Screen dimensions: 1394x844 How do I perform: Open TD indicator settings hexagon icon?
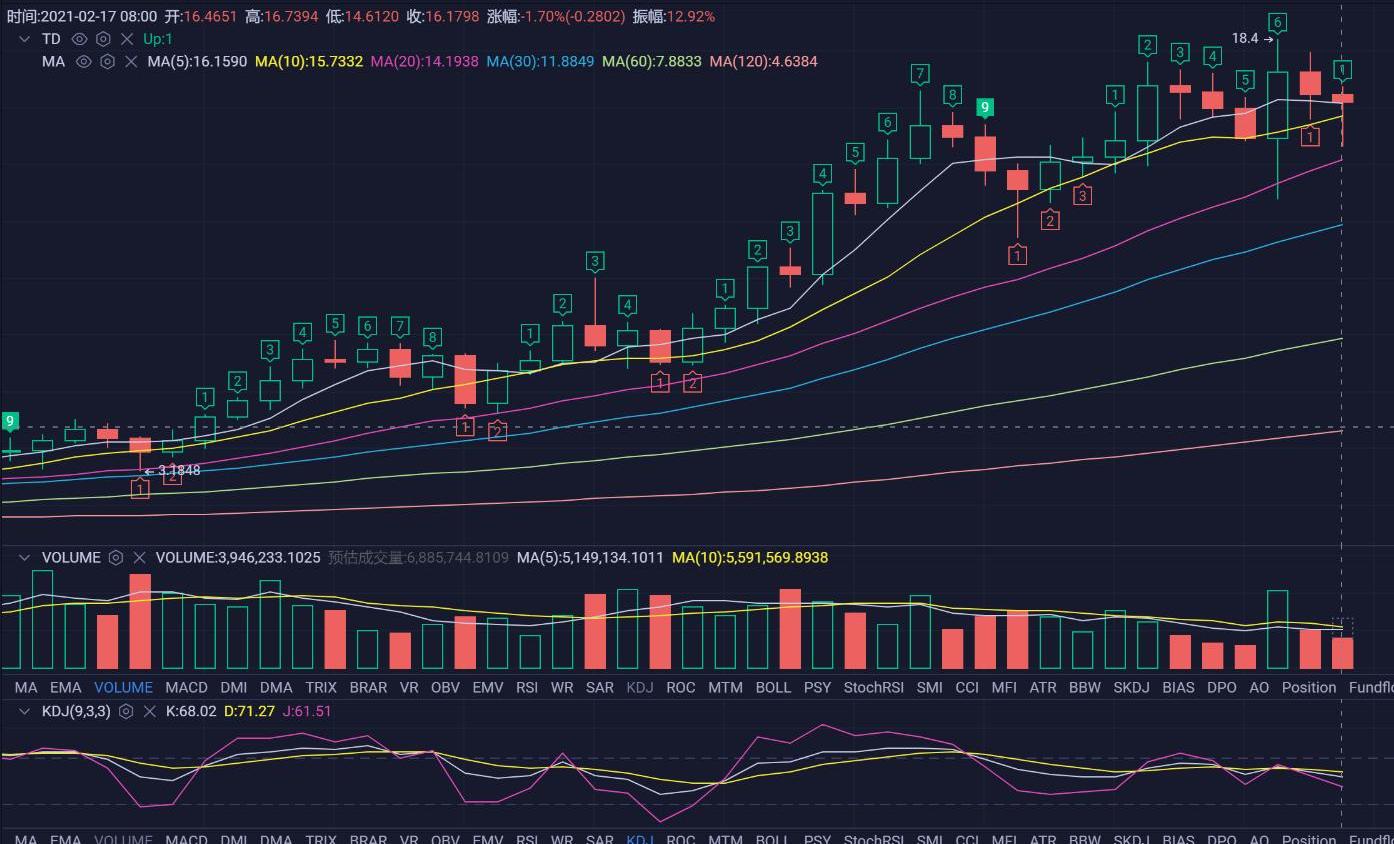103,39
